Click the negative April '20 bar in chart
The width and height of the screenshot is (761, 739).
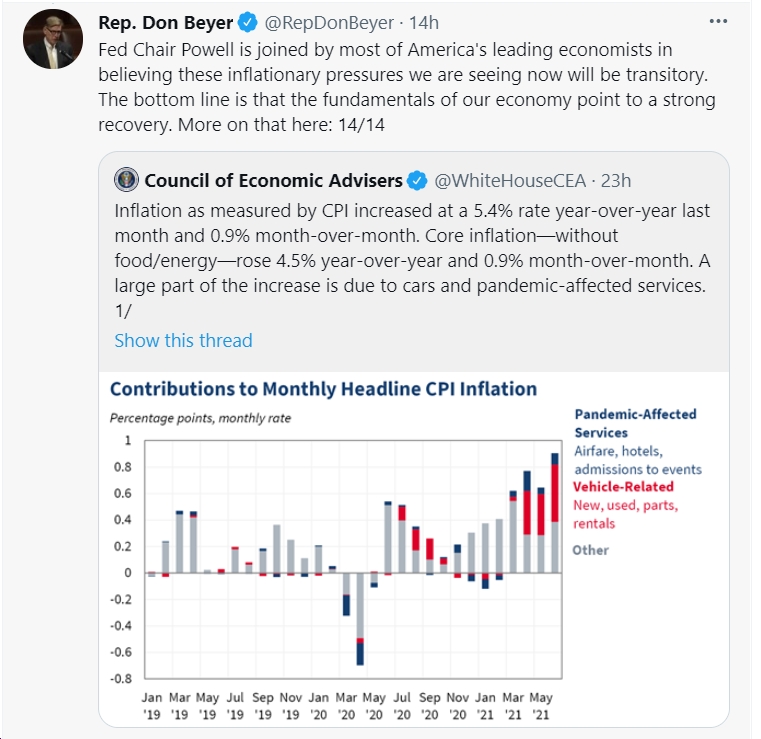pyautogui.click(x=360, y=619)
